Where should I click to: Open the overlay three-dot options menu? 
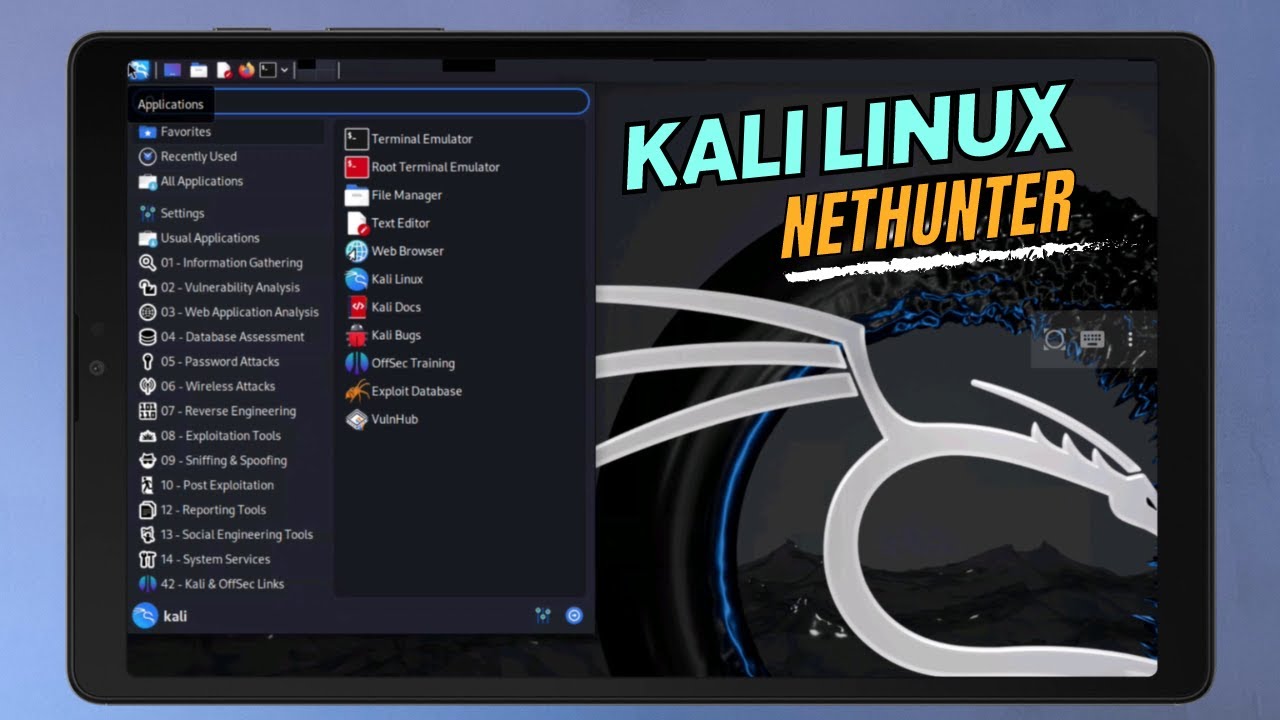click(x=1130, y=339)
